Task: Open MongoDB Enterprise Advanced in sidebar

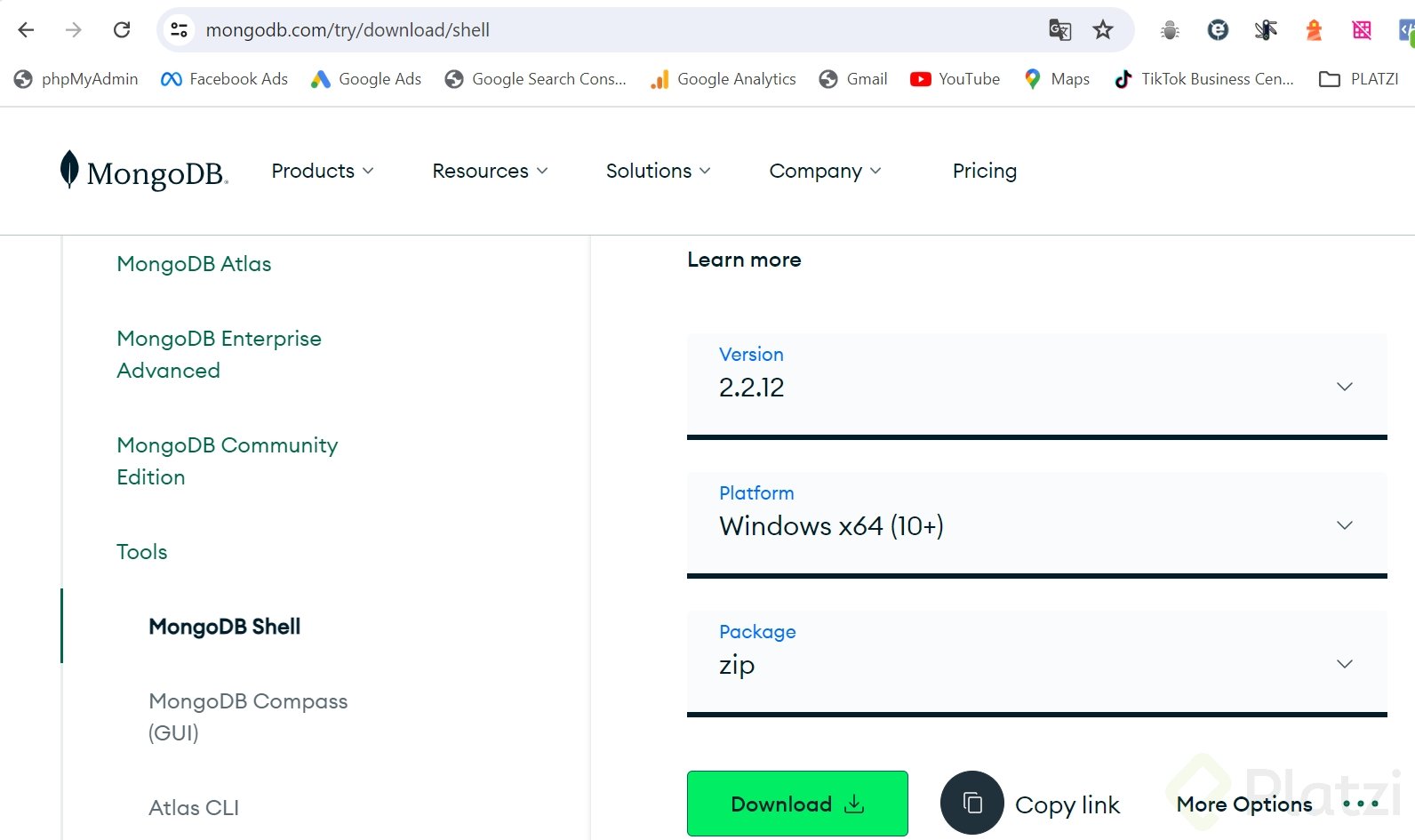Action: coord(219,355)
